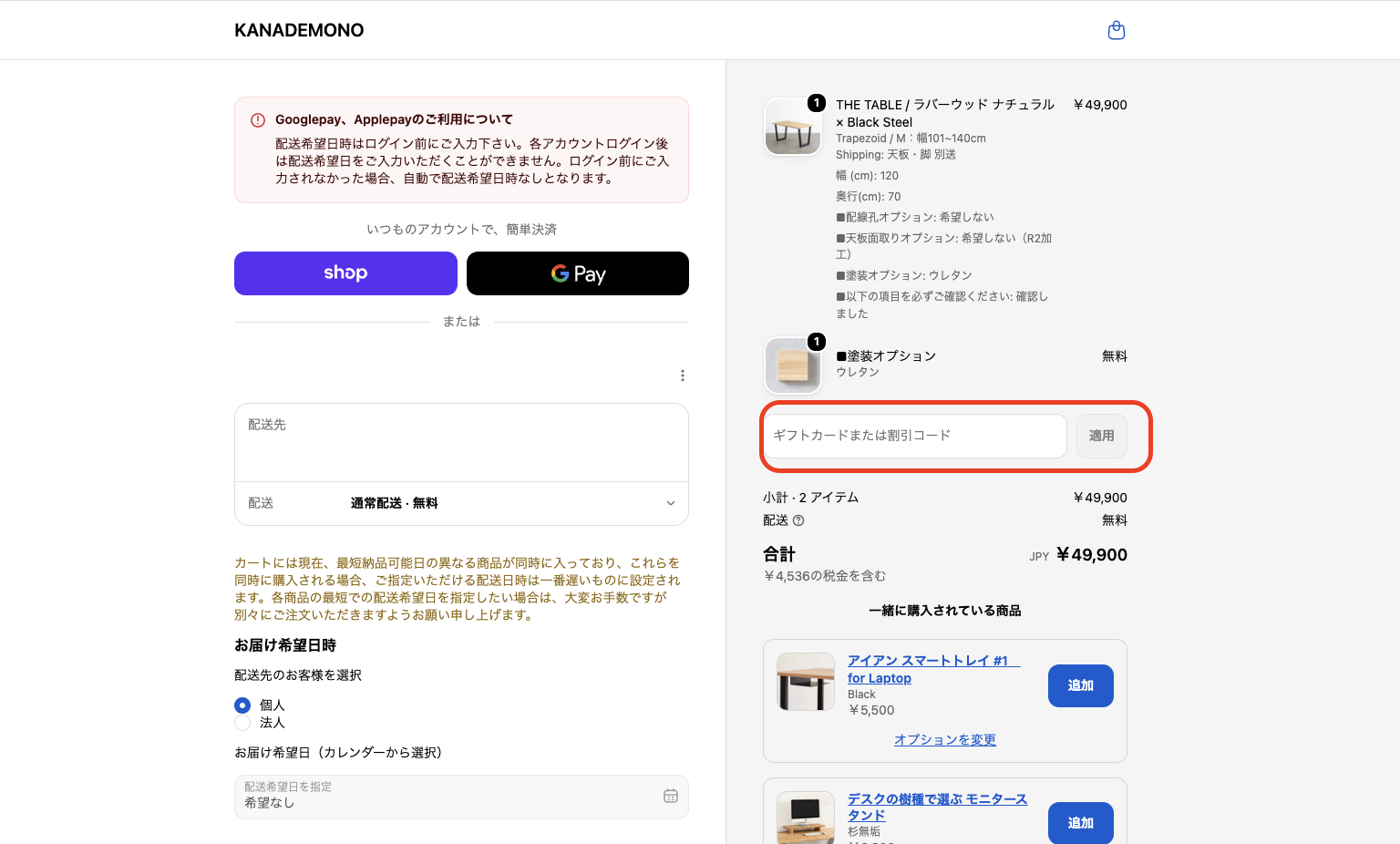Viewport: 1400px width, 844px height.
Task: Pay with the Shop Pay button
Action: [345, 273]
